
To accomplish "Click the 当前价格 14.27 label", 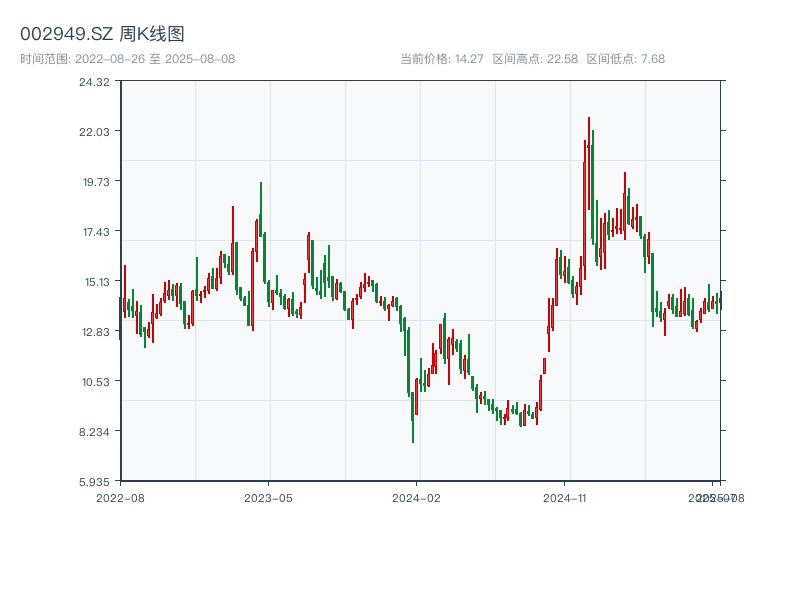I will 441,59.
